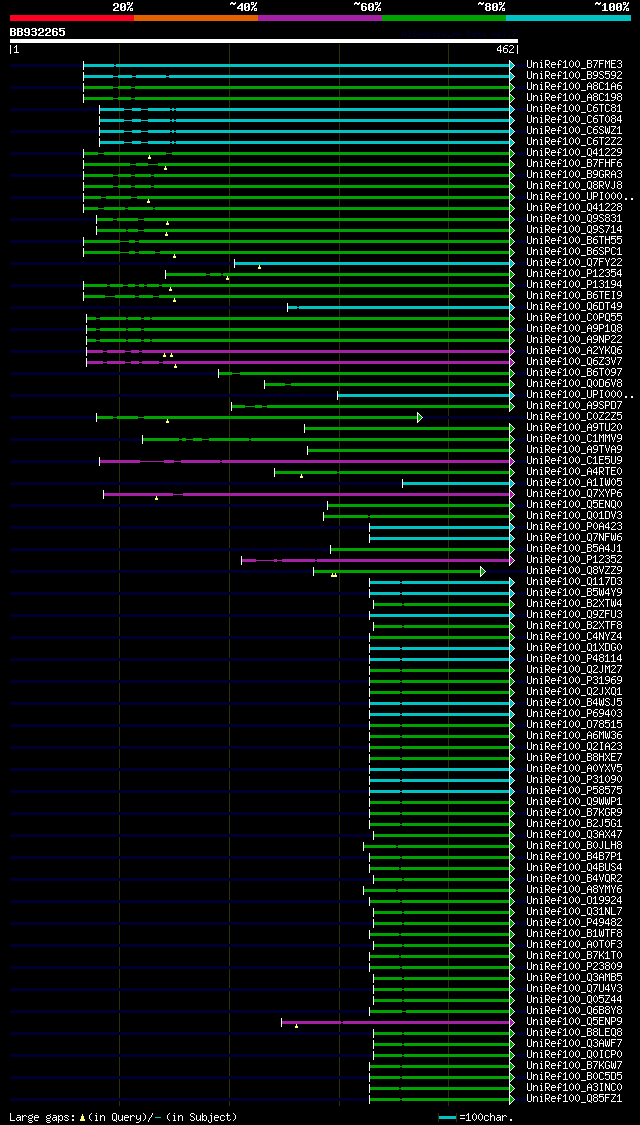Select the UniRef100_B6T097 label
The height and width of the screenshot is (1125, 640).
[x=574, y=372]
